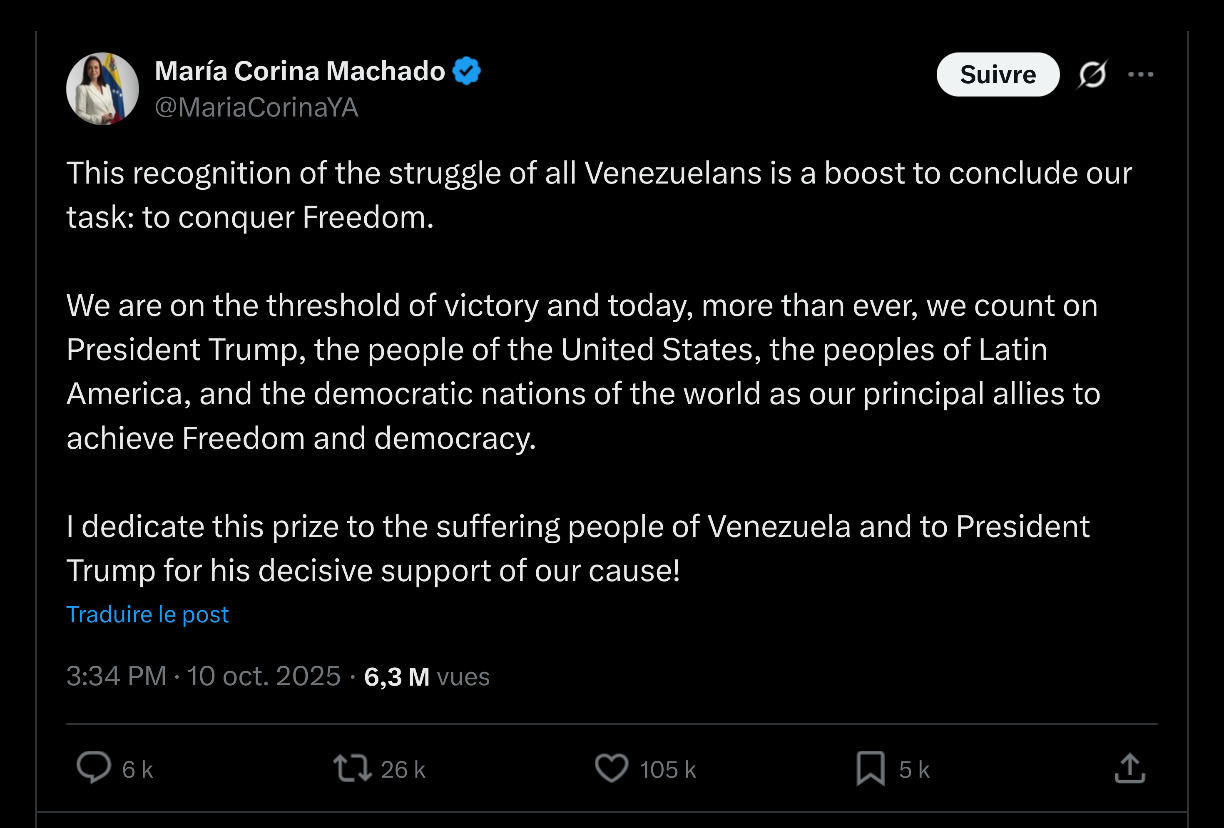Click the display name María Corina Machado
The width and height of the screenshot is (1224, 828).
coord(299,71)
